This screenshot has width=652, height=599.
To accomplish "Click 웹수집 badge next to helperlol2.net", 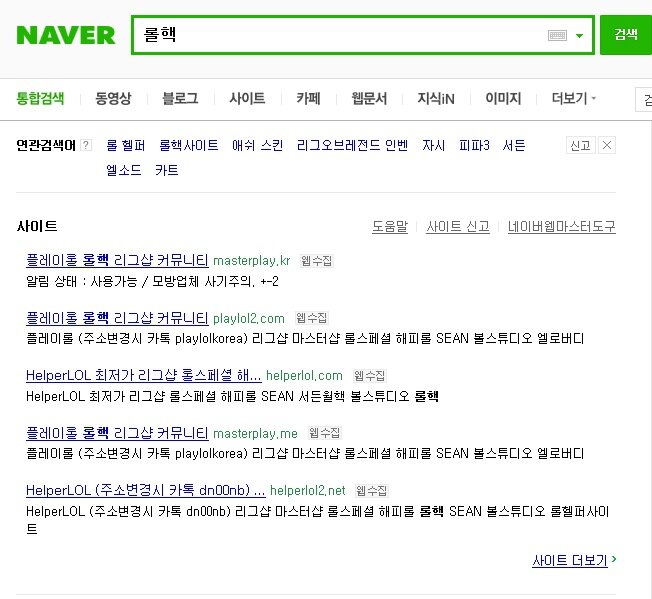I will coord(371,491).
